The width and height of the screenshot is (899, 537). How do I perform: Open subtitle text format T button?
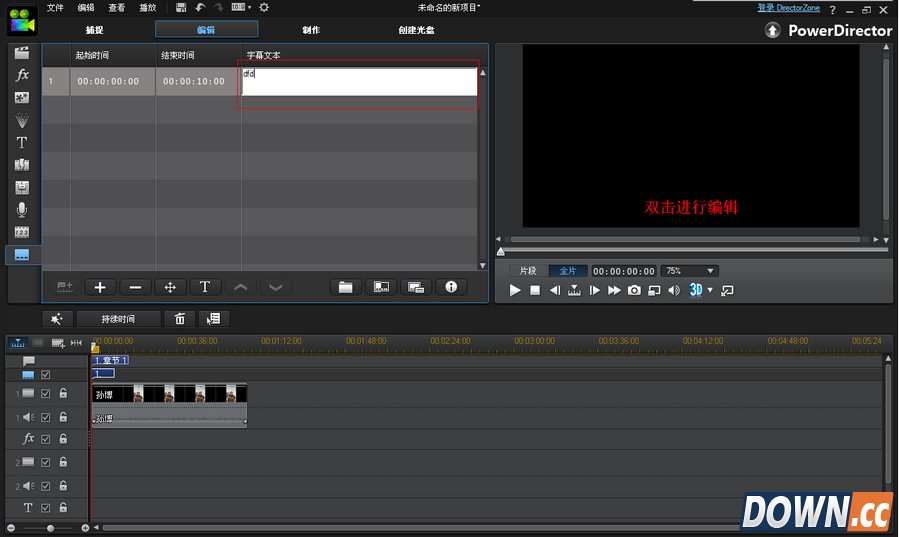tap(205, 287)
